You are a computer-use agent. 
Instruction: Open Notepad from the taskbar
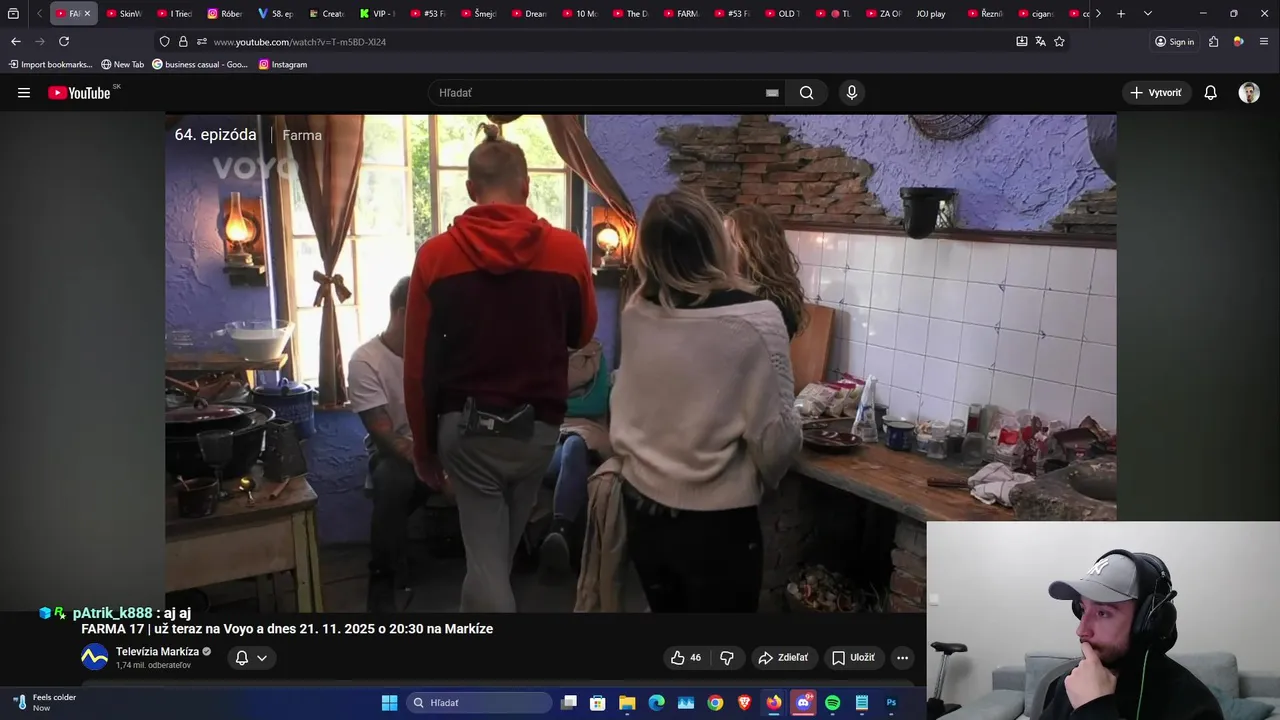pos(862,703)
